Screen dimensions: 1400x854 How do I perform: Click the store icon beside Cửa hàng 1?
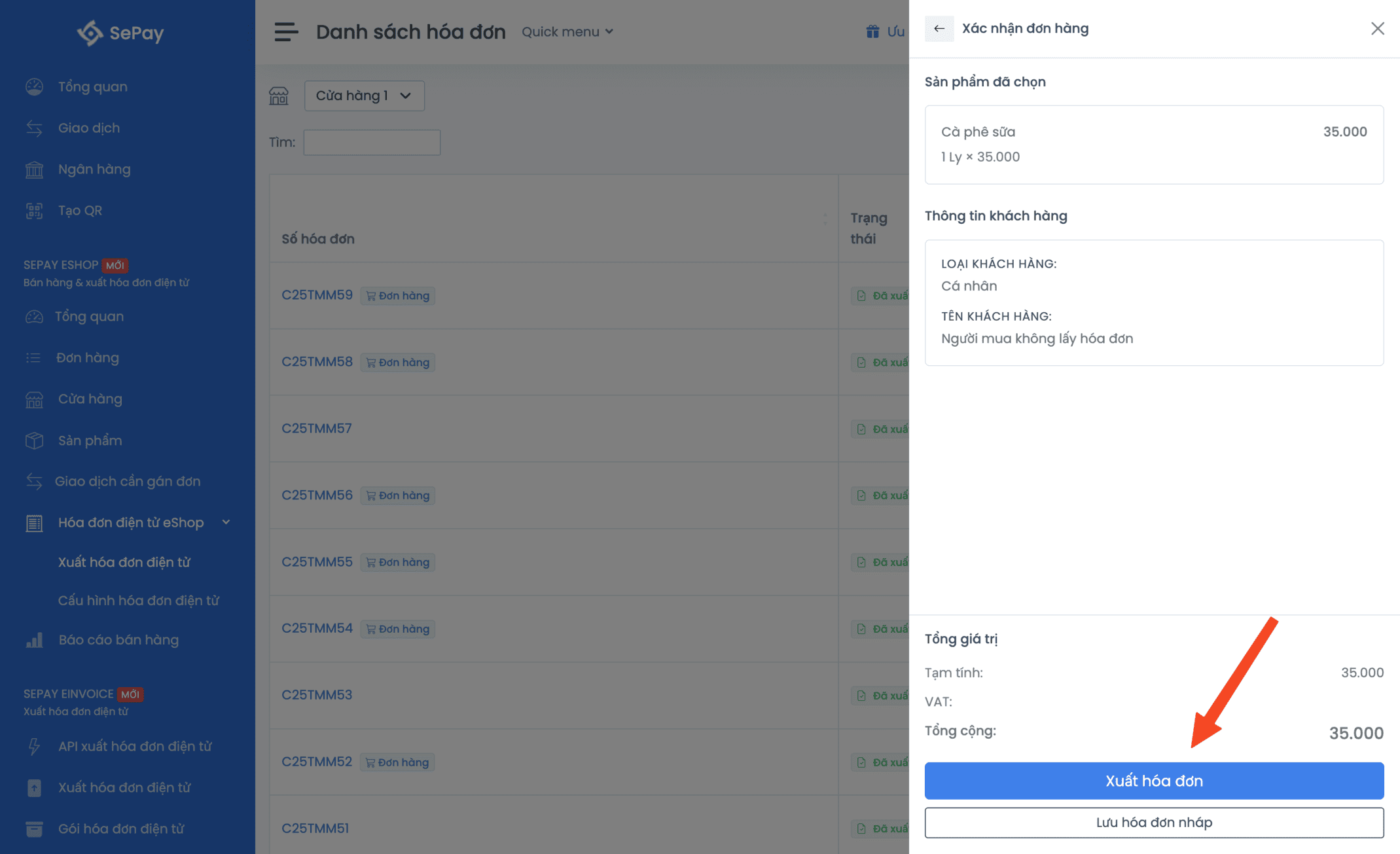279,96
